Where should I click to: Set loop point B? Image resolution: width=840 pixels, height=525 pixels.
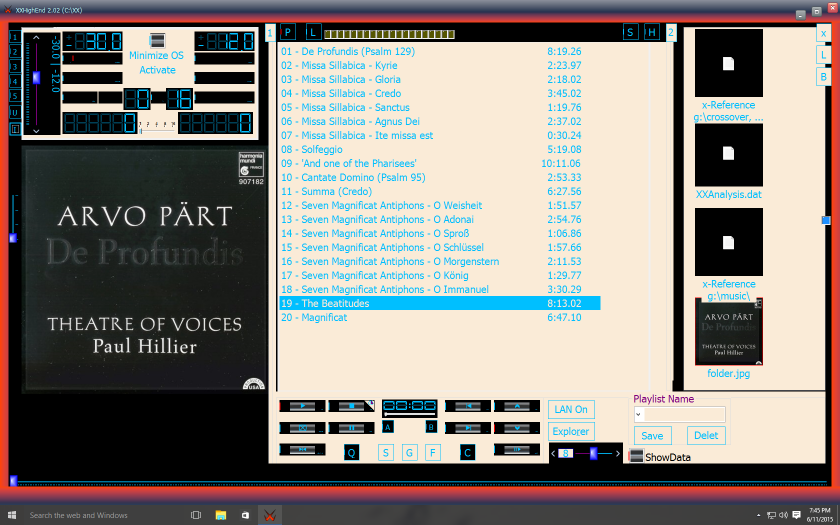(x=431, y=427)
